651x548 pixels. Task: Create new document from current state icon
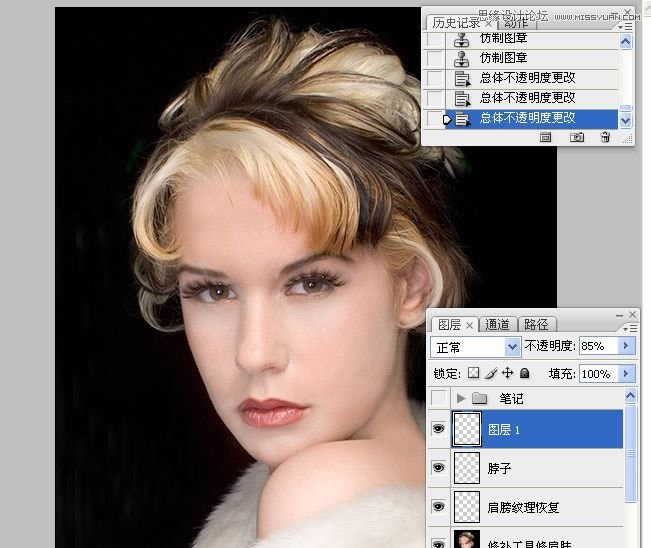pyautogui.click(x=546, y=137)
